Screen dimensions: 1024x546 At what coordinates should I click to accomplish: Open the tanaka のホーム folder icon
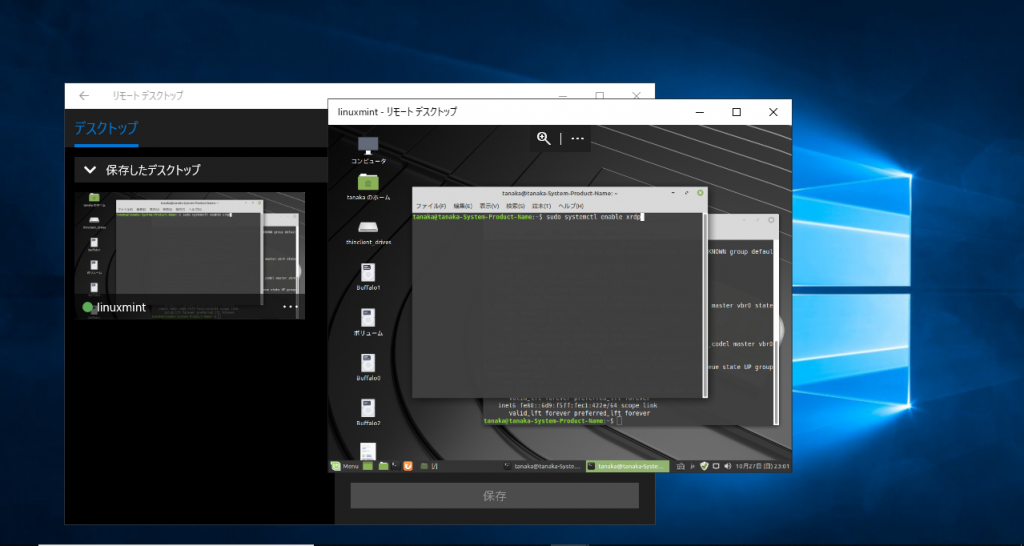(x=368, y=187)
